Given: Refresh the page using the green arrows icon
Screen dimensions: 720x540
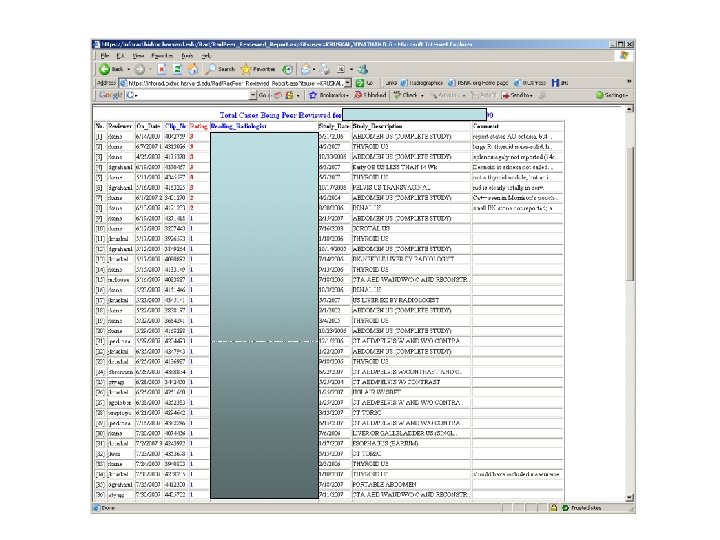Looking at the screenshot, I should (177, 69).
